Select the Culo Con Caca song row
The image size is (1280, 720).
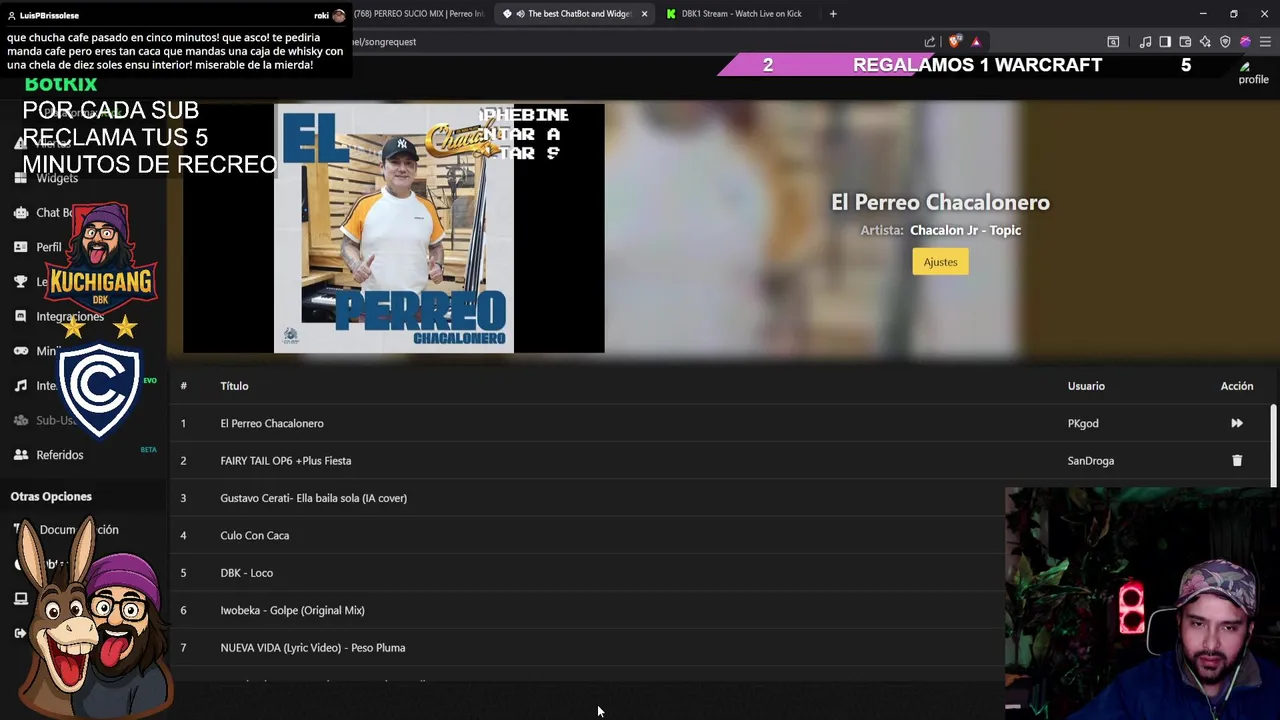(x=588, y=535)
